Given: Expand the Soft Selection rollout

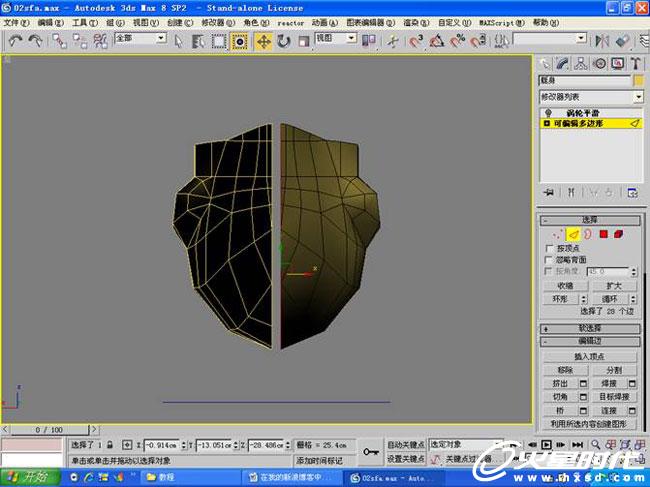Looking at the screenshot, I should tap(590, 329).
